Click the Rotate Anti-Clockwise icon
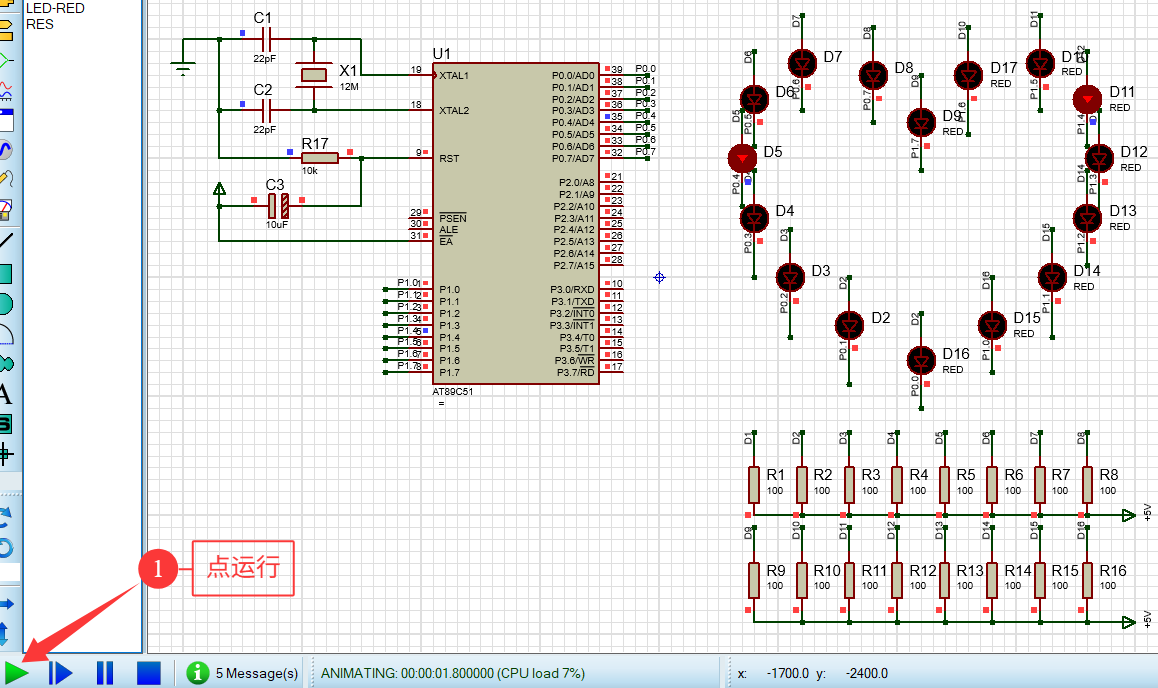Screen dimensions: 1158x688 tap(5, 548)
